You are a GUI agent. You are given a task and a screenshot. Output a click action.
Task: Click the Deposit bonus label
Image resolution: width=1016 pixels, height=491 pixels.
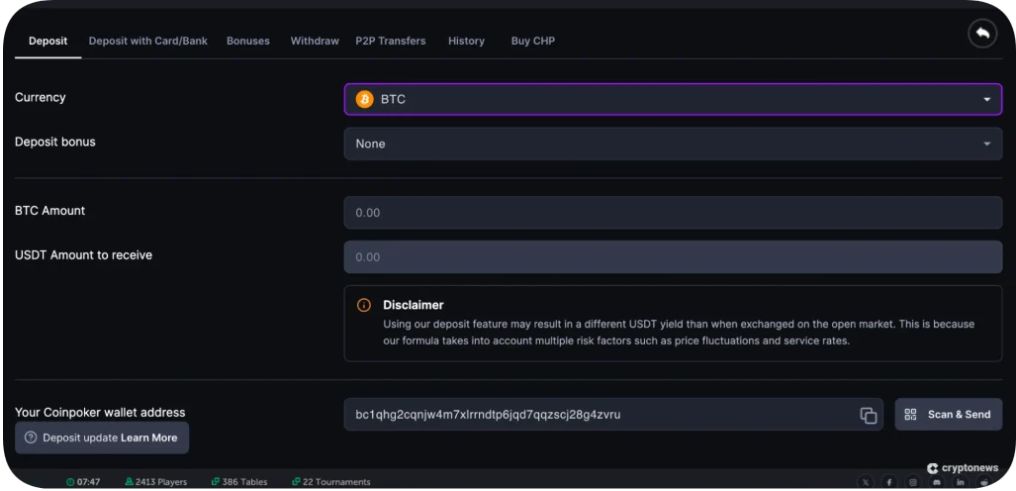click(x=55, y=142)
